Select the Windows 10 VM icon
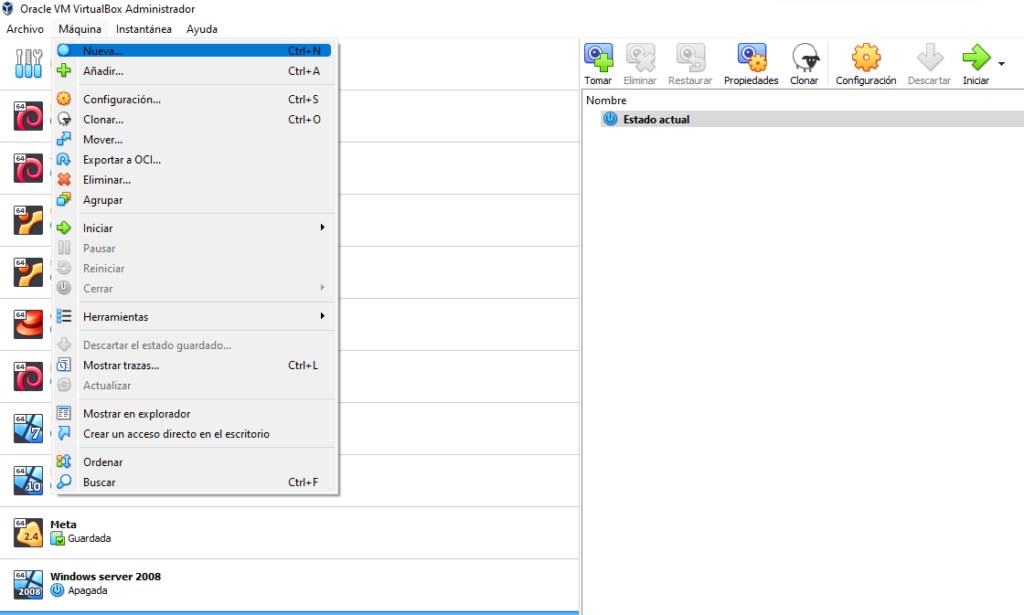 (x=29, y=481)
